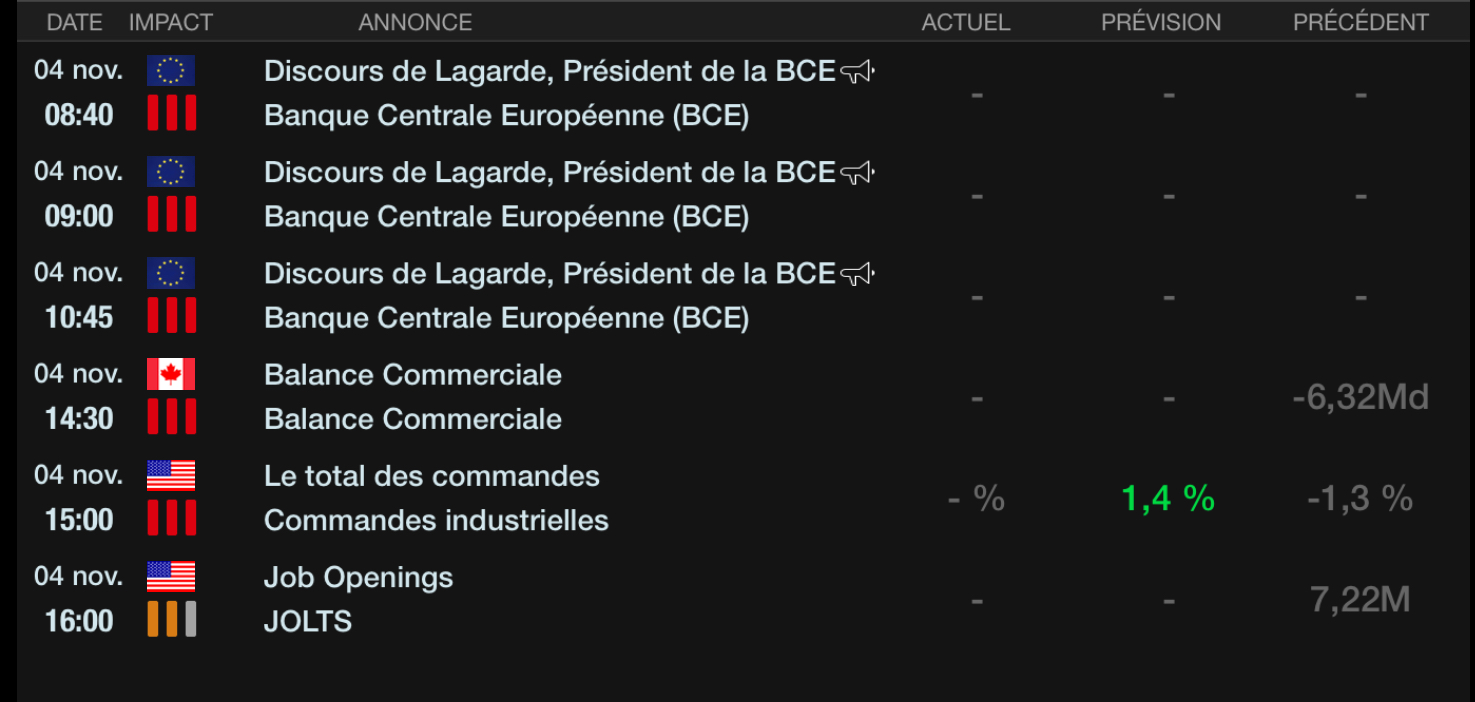Click the megaphone icon on the 08:40 Lagarde speech
This screenshot has height=702, width=1475.
click(857, 71)
